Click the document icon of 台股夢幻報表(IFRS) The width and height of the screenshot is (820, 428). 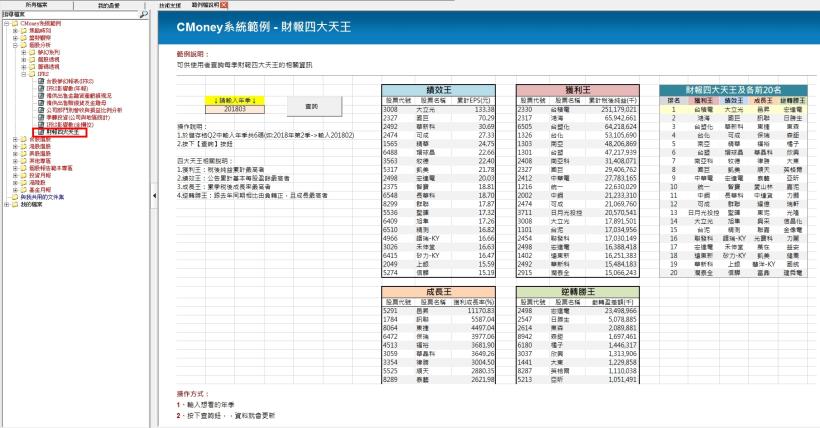[x=41, y=82]
